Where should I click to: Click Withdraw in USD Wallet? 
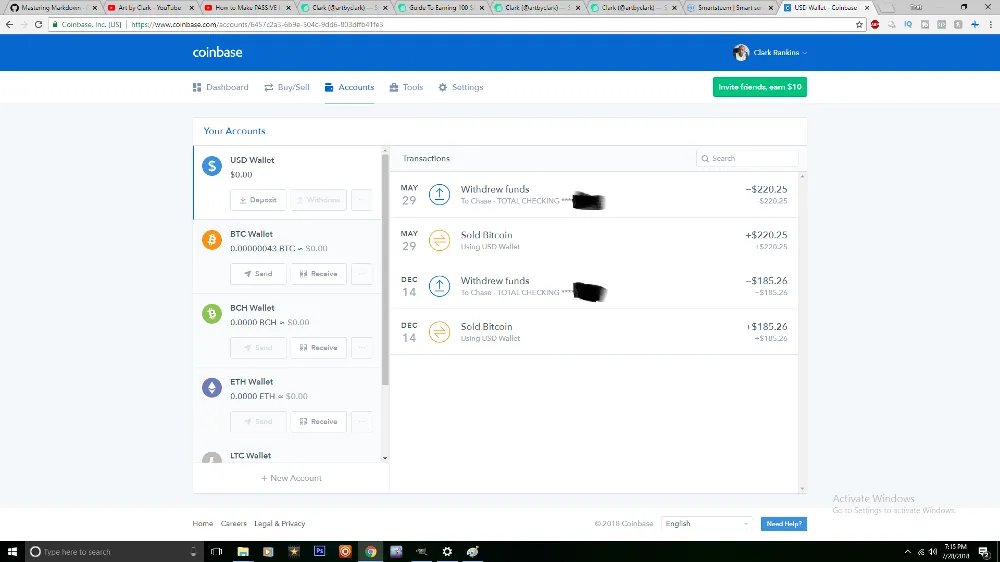[318, 200]
